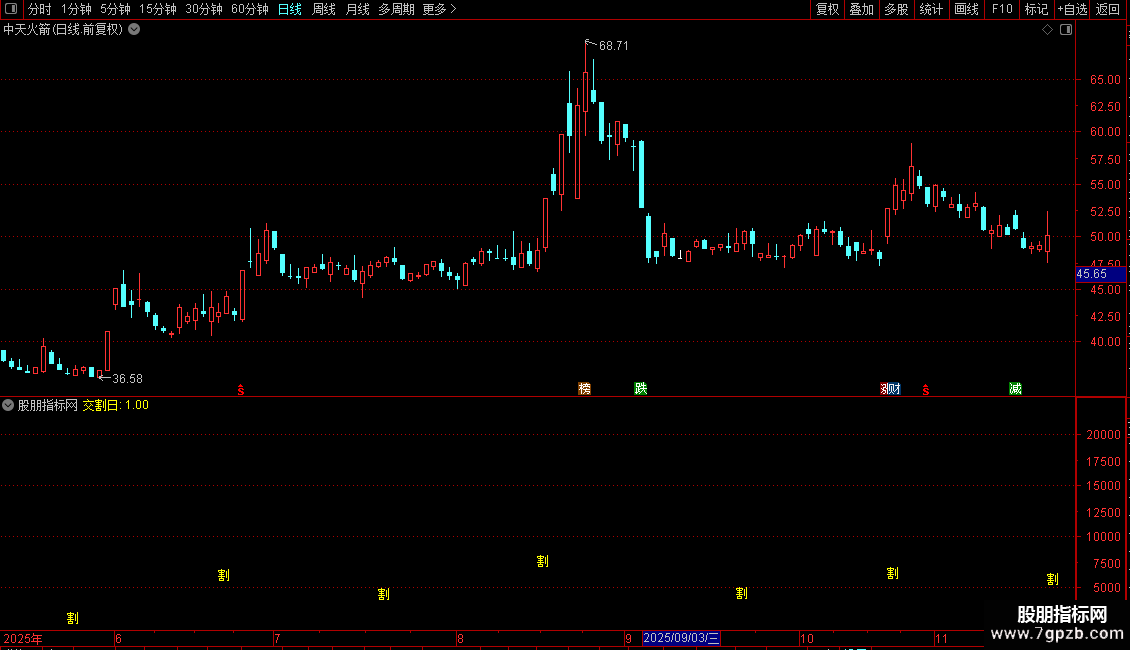Click the 统计 statistics button
Image resolution: width=1130 pixels, height=650 pixels.
931,9
